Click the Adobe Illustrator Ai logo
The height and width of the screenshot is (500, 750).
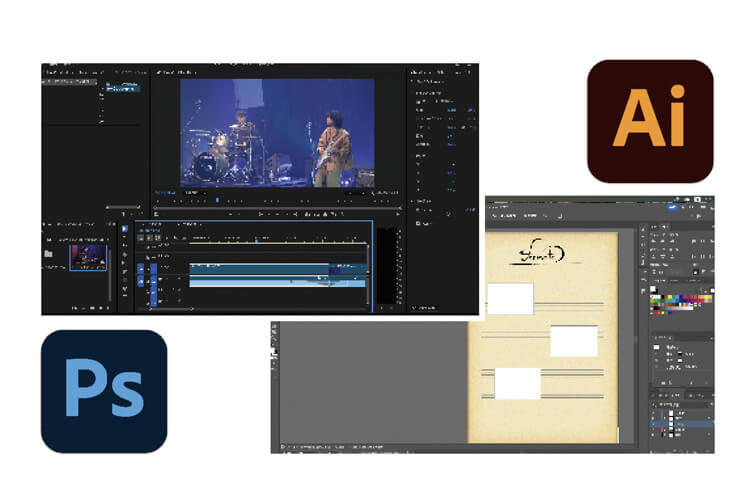650,121
